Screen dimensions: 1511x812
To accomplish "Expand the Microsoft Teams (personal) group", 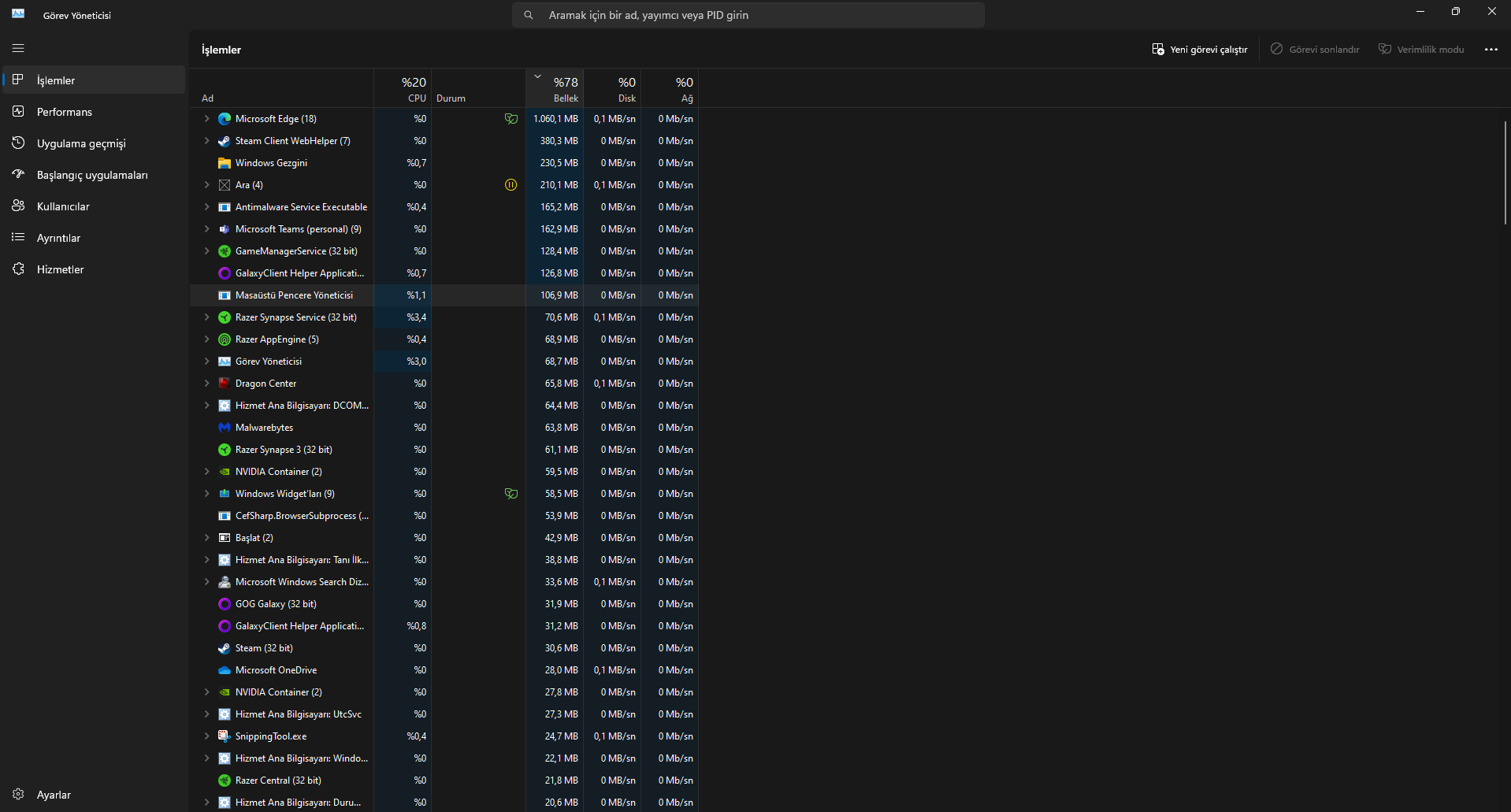I will click(206, 229).
